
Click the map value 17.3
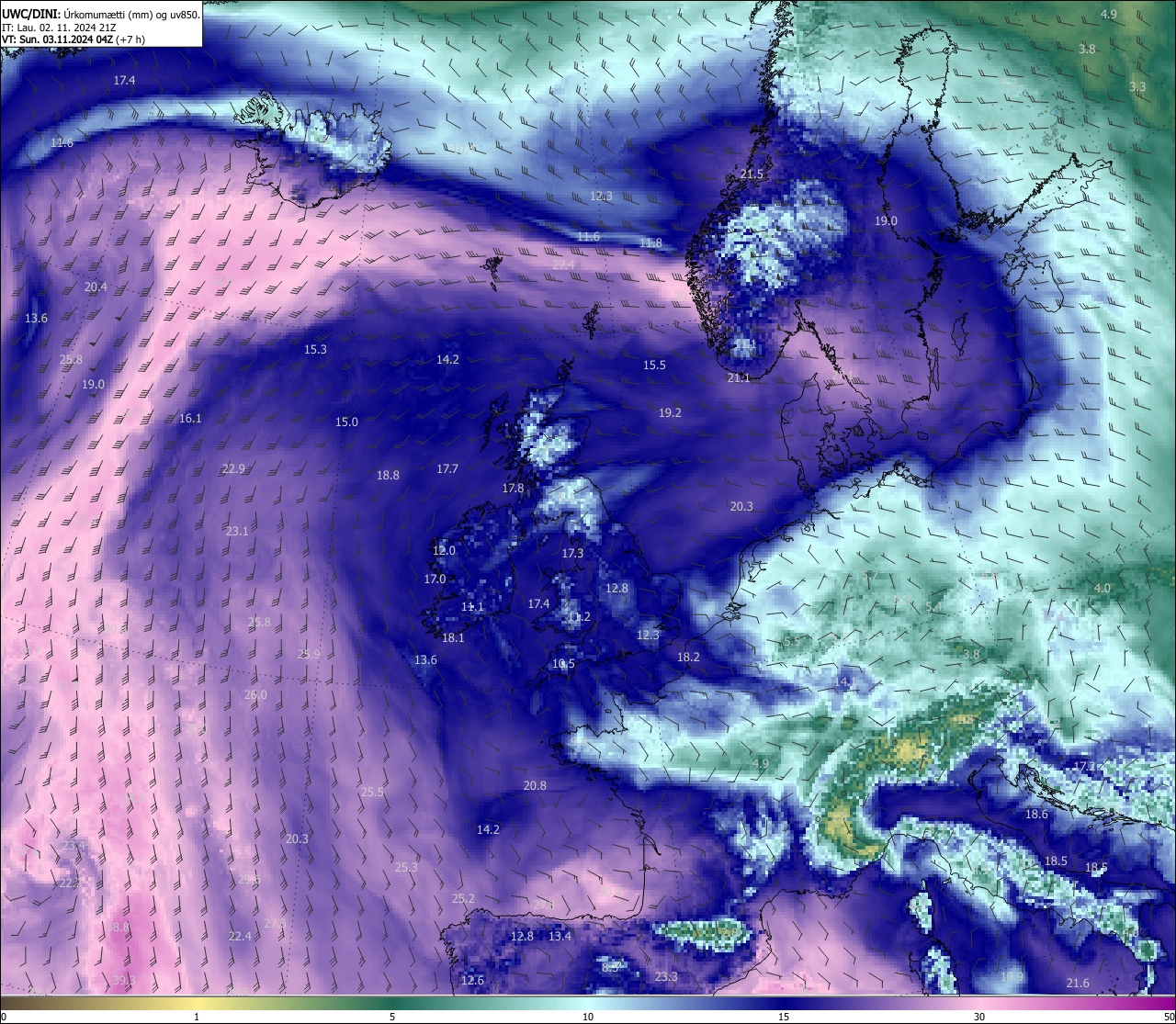click(572, 553)
